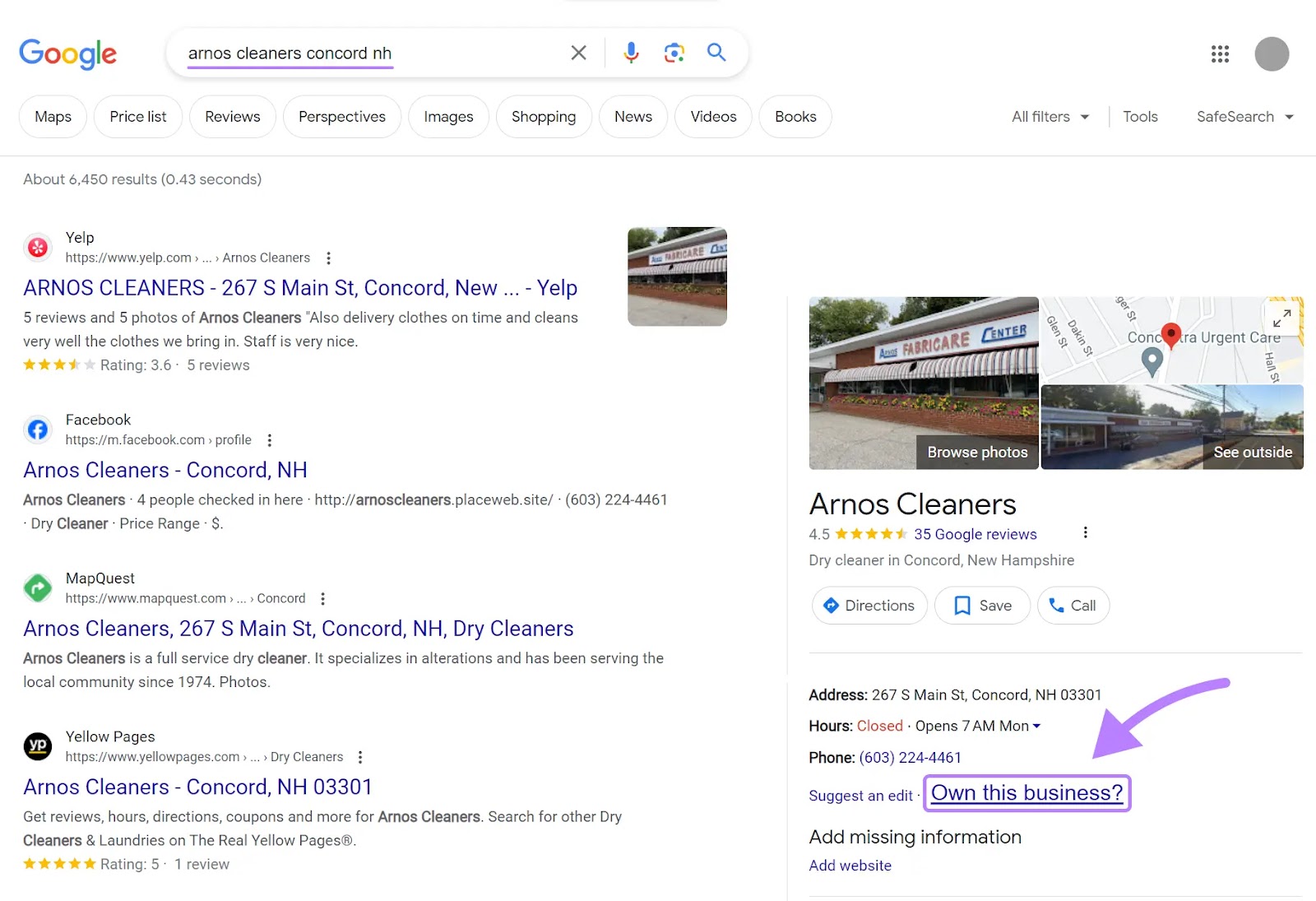Open the three-dot menu on the Yelp result

point(327,258)
